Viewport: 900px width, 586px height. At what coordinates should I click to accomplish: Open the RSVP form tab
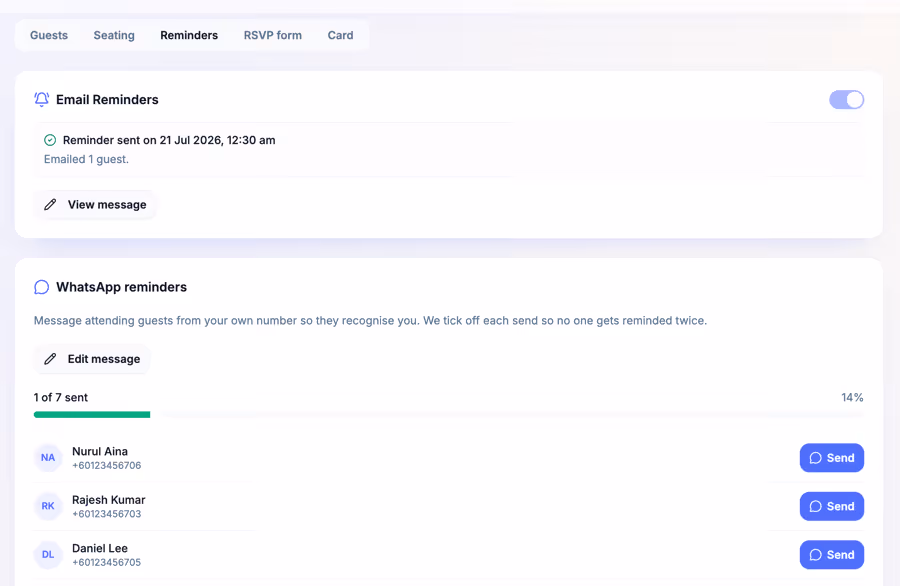point(273,35)
